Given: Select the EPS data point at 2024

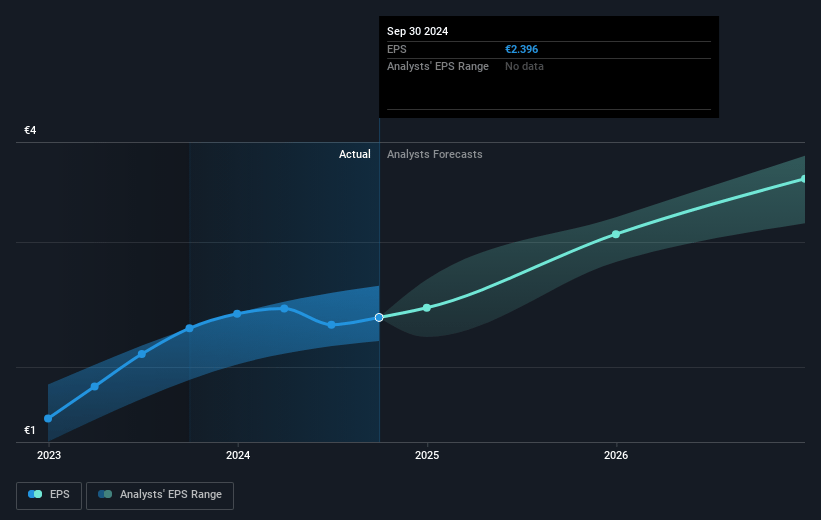Looking at the screenshot, I should (237, 314).
